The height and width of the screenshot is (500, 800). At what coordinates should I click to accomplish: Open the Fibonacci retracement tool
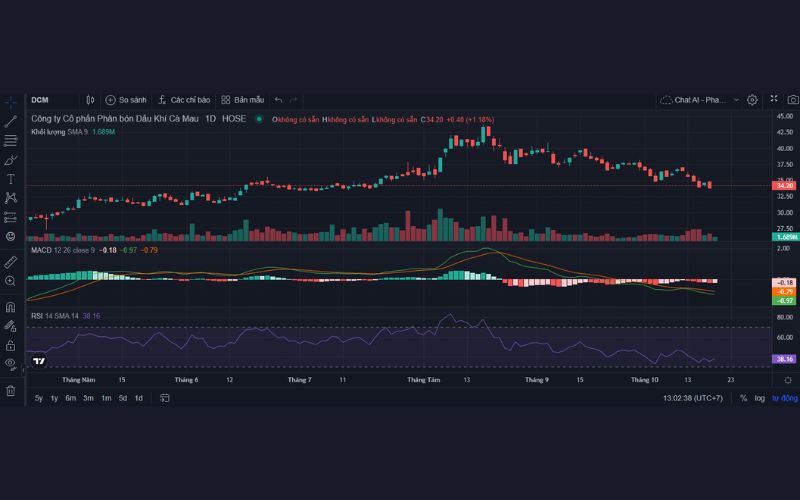click(11, 140)
